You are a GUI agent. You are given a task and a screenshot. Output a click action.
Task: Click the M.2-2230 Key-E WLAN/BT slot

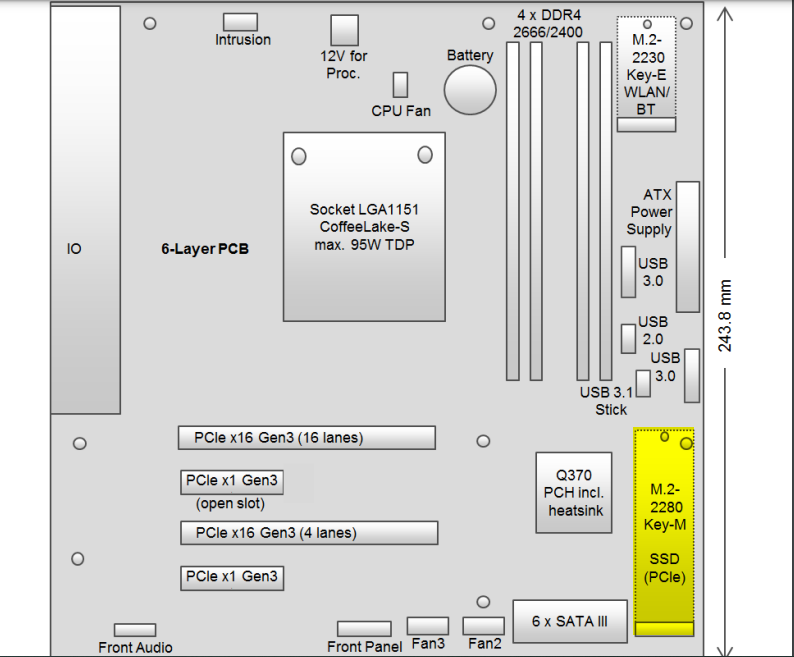click(x=646, y=74)
